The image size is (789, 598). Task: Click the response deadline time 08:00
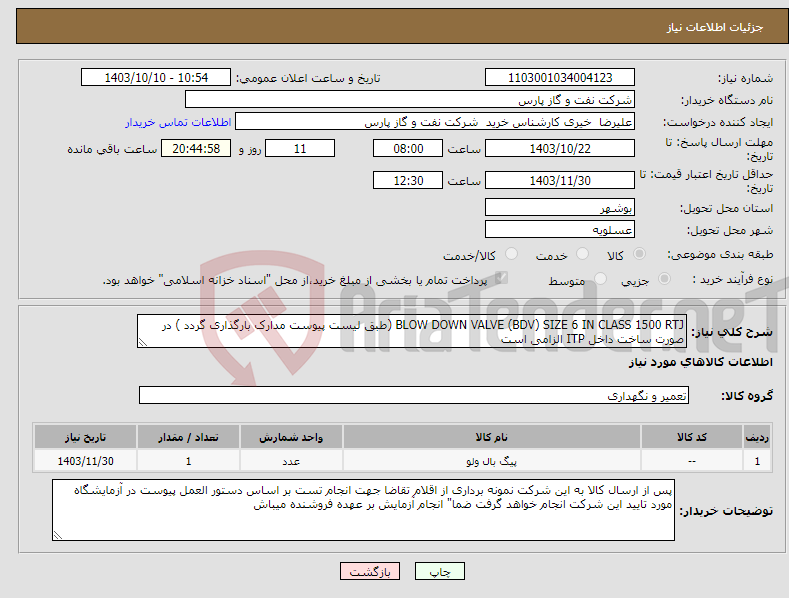408,148
